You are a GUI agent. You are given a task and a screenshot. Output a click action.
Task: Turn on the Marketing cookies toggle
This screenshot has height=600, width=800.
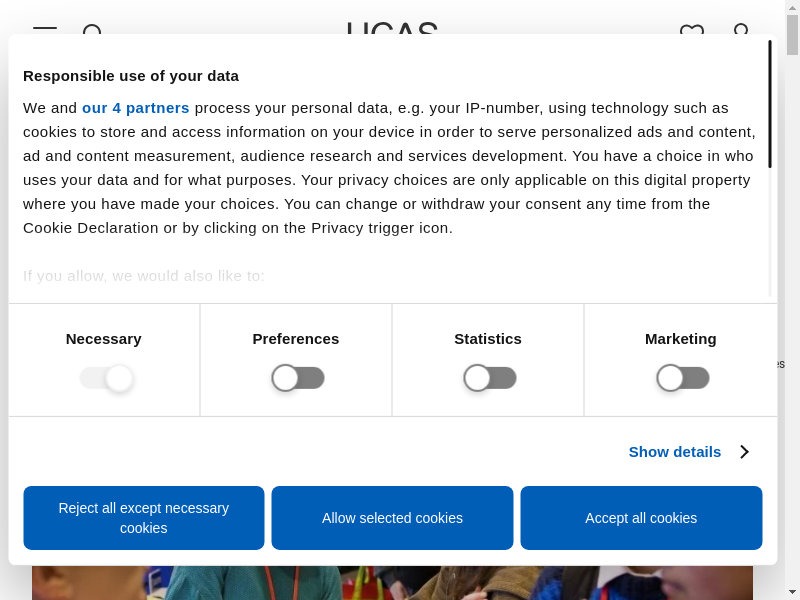tap(683, 378)
